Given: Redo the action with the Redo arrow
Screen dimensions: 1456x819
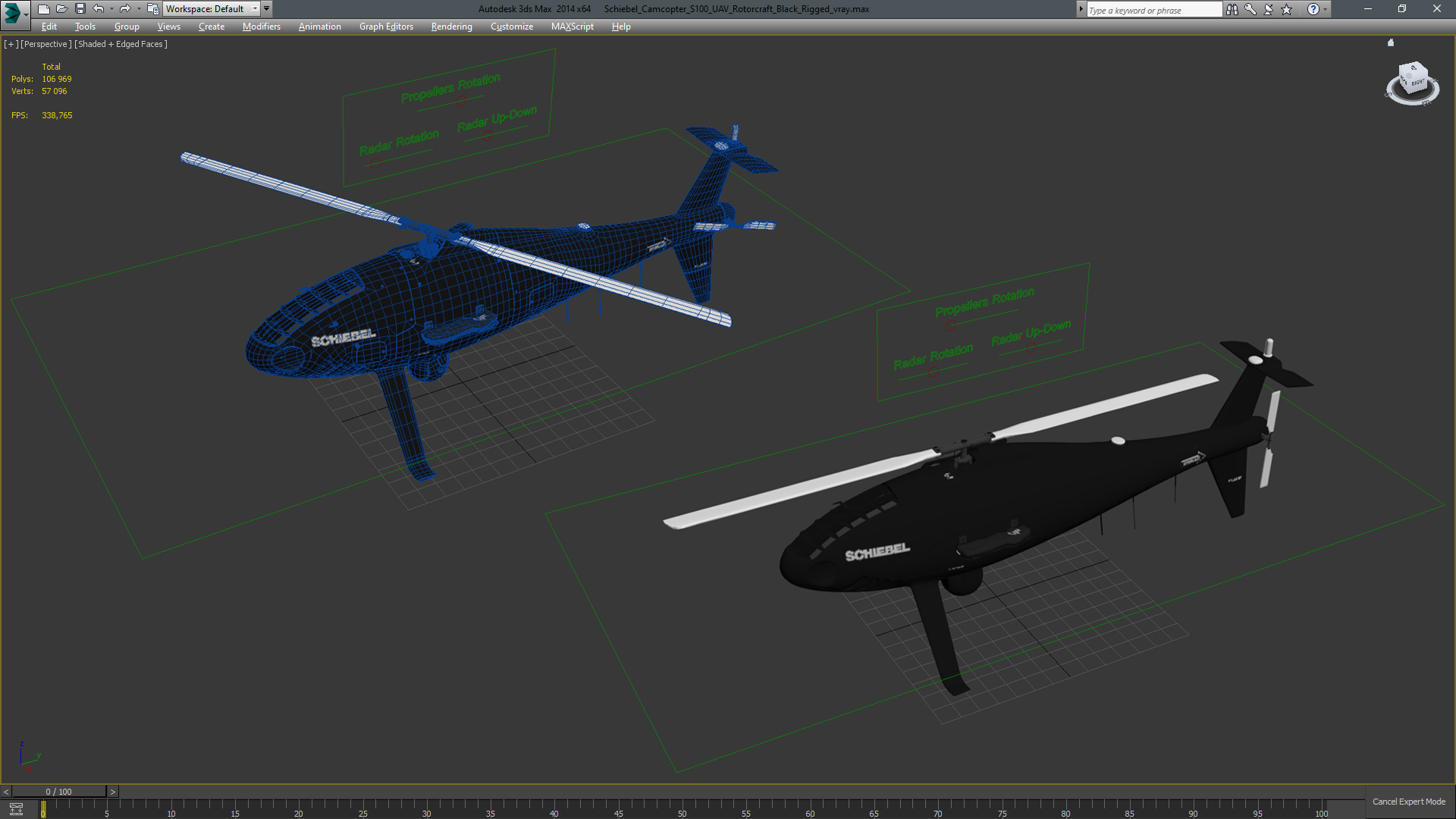Looking at the screenshot, I should pos(125,9).
